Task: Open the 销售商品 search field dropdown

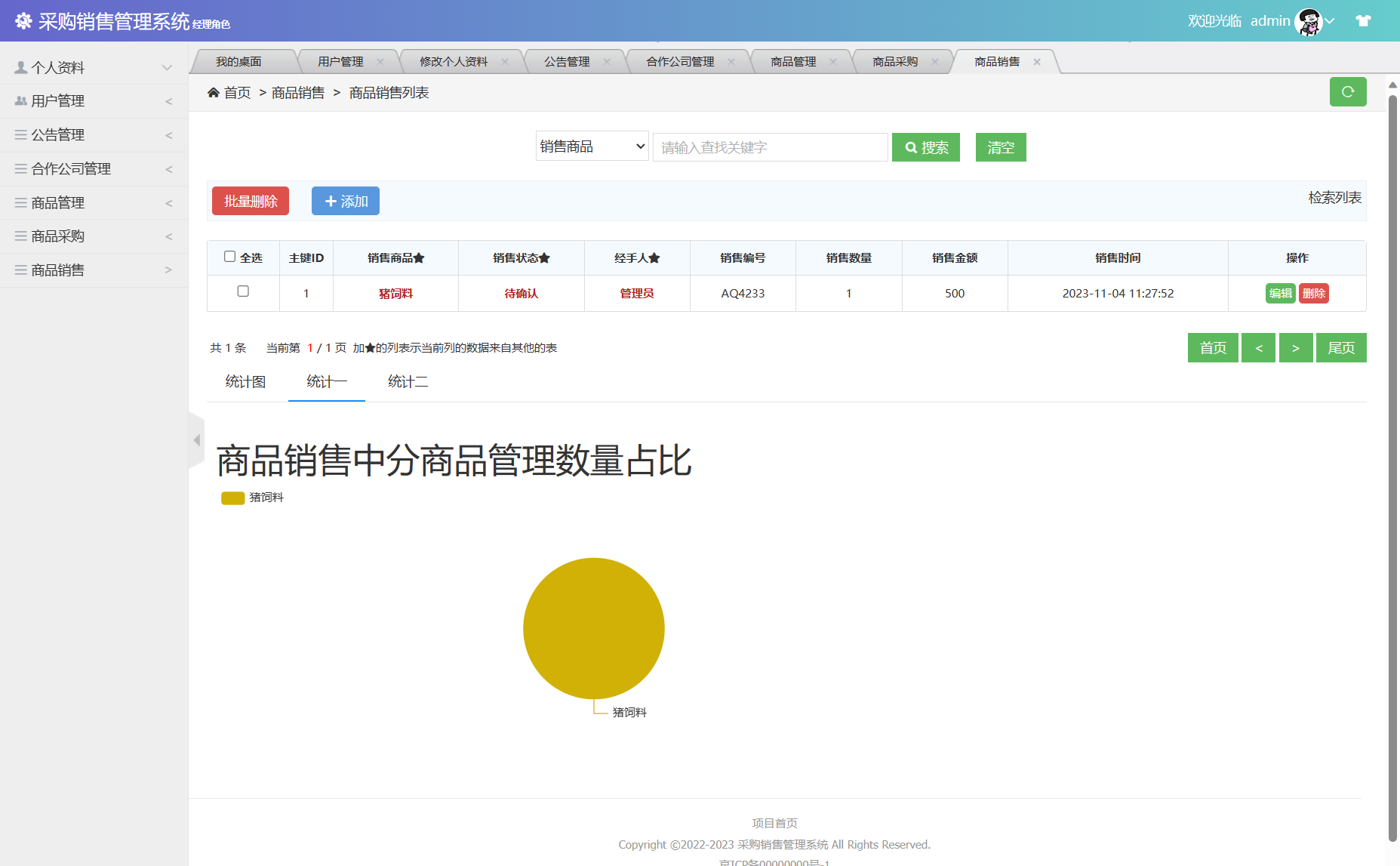Action: point(592,146)
